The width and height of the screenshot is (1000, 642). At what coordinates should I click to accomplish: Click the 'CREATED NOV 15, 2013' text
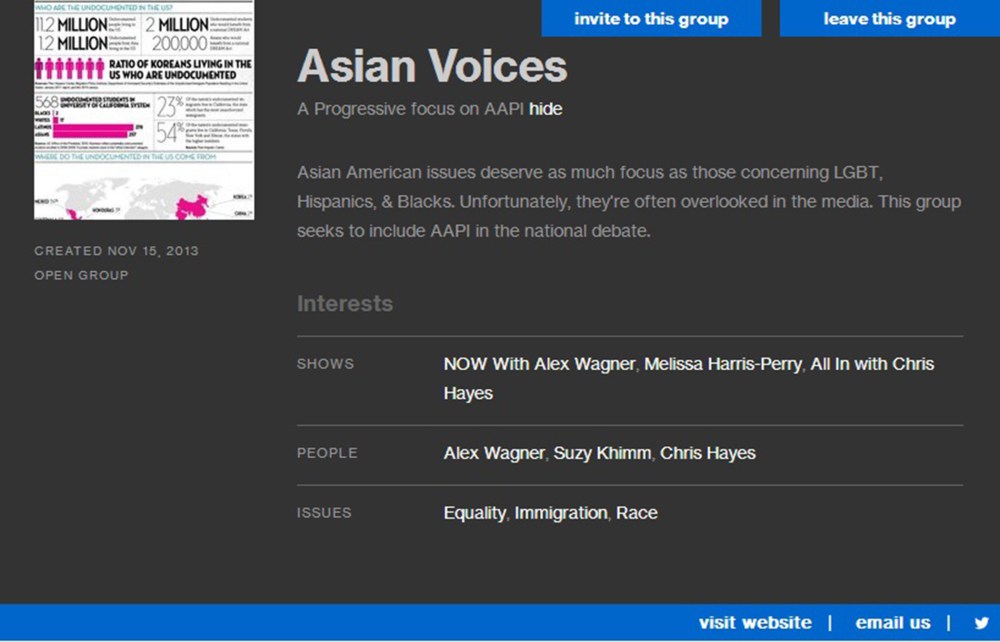click(x=116, y=251)
